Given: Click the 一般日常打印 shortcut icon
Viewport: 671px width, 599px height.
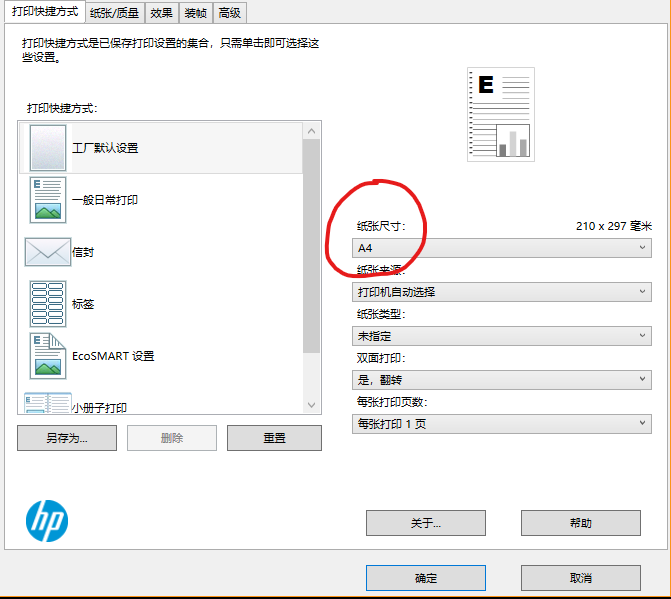Looking at the screenshot, I should coord(48,200).
